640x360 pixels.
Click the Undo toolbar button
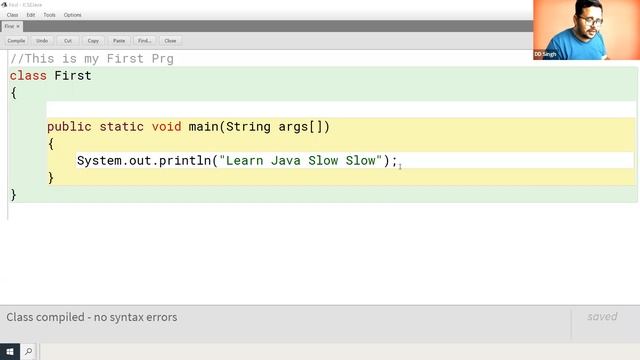tap(42, 41)
